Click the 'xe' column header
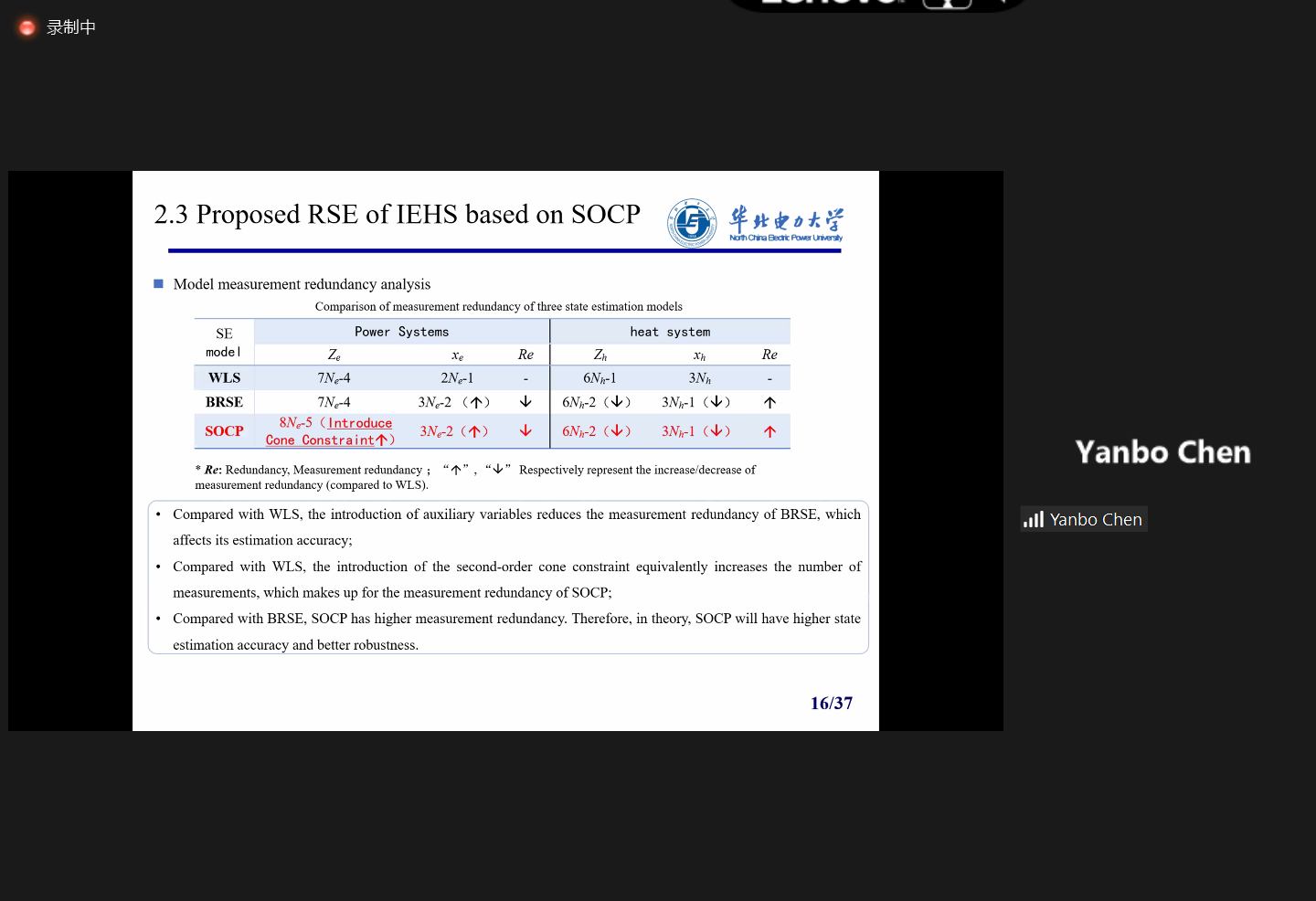This screenshot has width=1316, height=901. pyautogui.click(x=457, y=355)
